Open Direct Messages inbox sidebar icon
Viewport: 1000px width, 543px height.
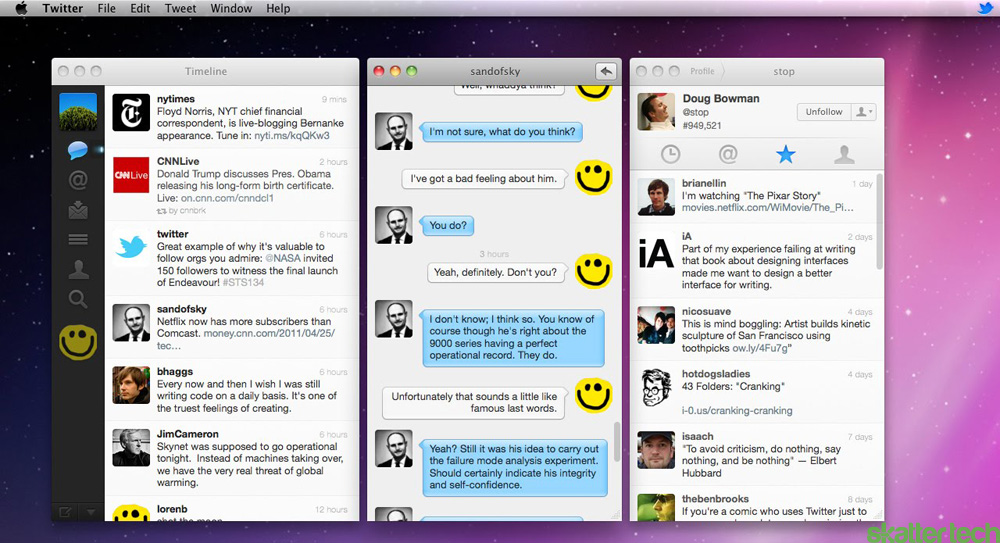point(78,210)
